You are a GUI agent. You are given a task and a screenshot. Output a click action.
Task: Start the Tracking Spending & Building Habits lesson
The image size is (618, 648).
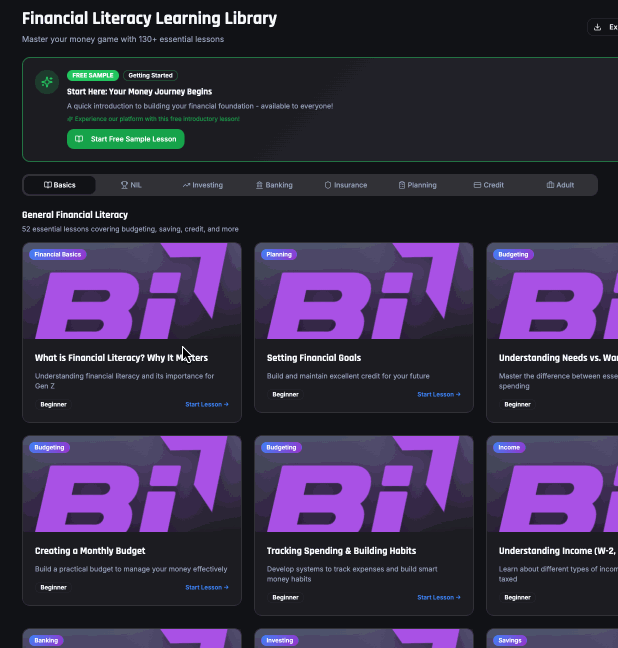pyautogui.click(x=439, y=597)
